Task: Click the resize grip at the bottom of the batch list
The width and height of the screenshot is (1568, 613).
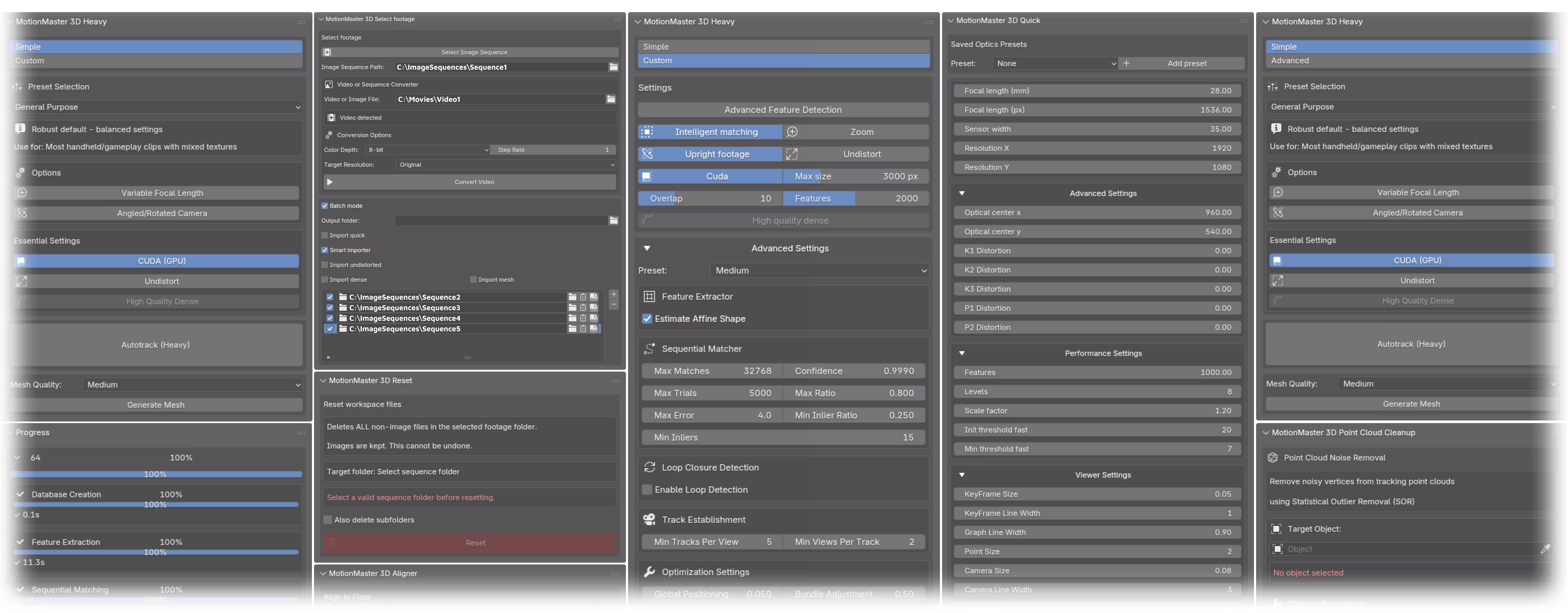Action: [468, 358]
